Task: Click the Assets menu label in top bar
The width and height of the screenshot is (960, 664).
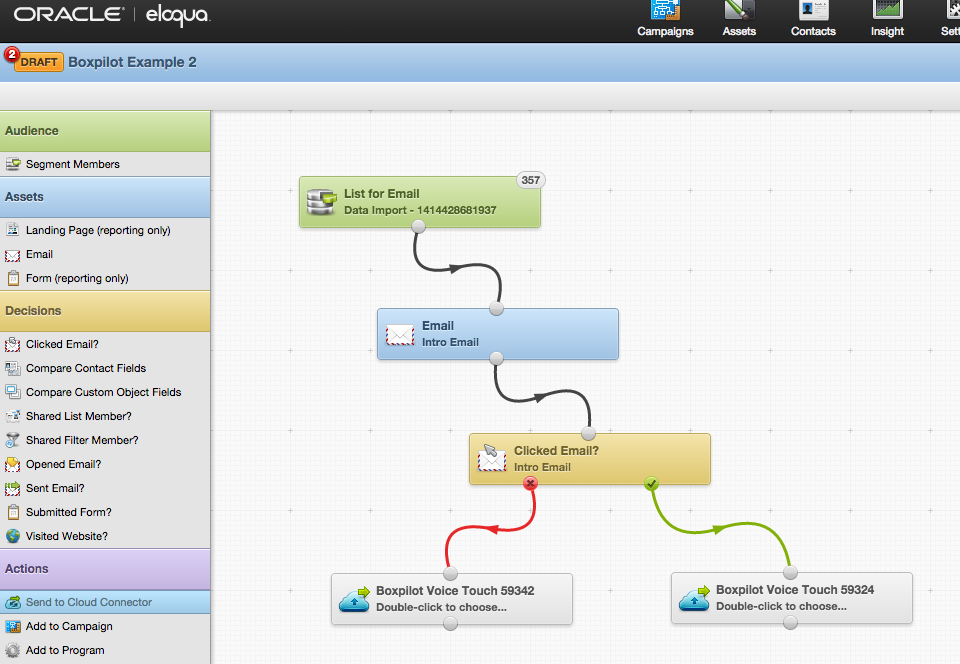Action: [739, 31]
